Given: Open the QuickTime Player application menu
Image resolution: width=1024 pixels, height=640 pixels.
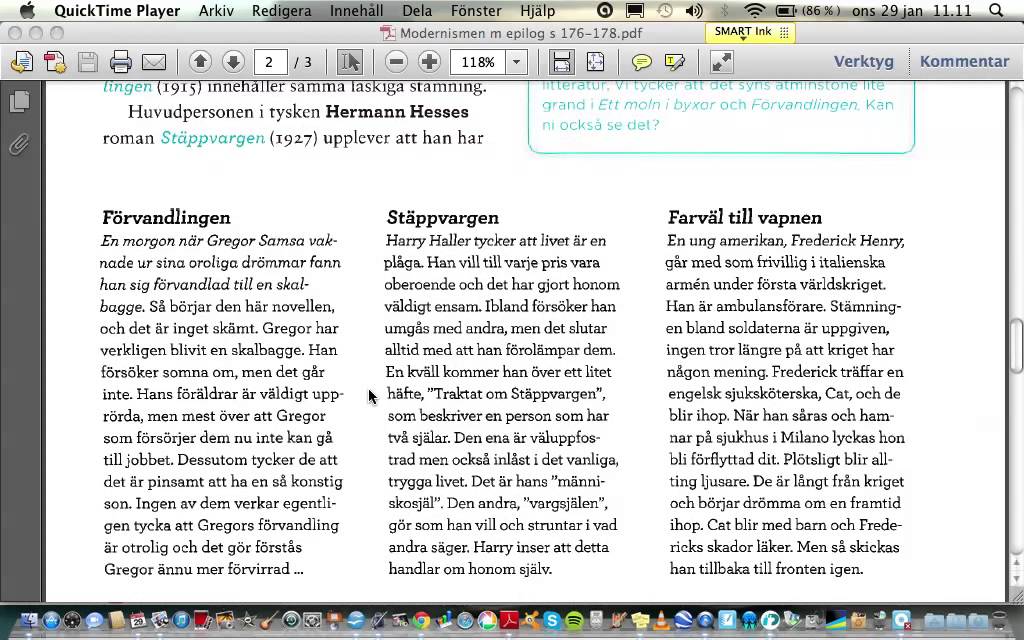Looking at the screenshot, I should pos(117,10).
